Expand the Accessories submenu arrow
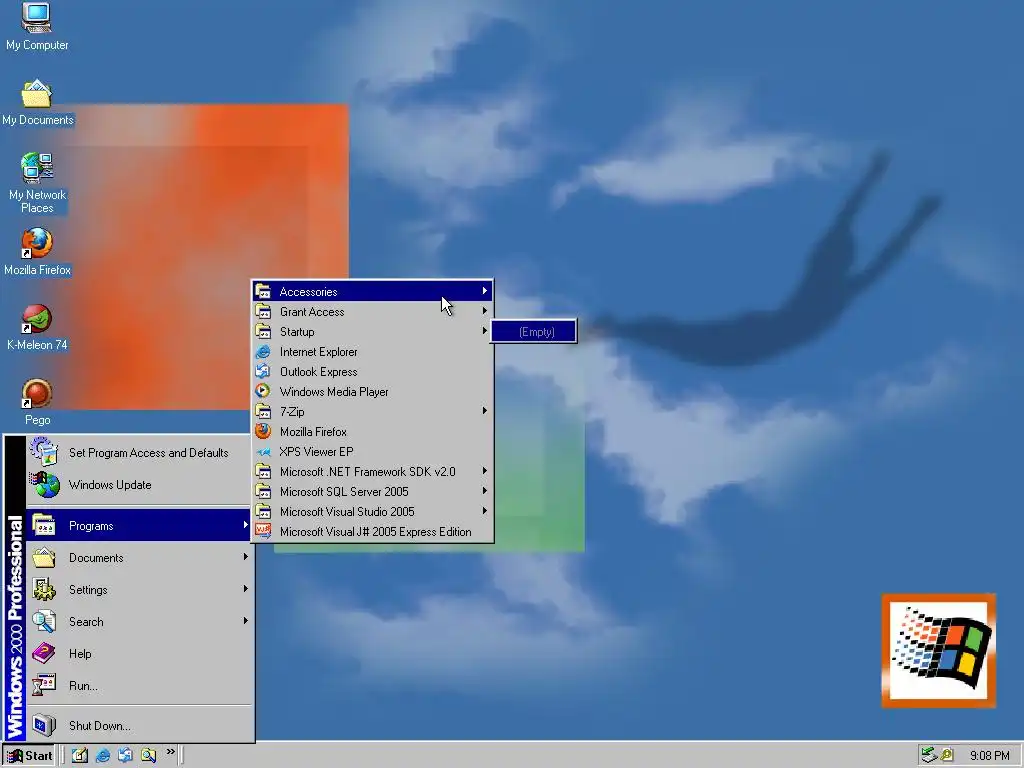 point(485,291)
